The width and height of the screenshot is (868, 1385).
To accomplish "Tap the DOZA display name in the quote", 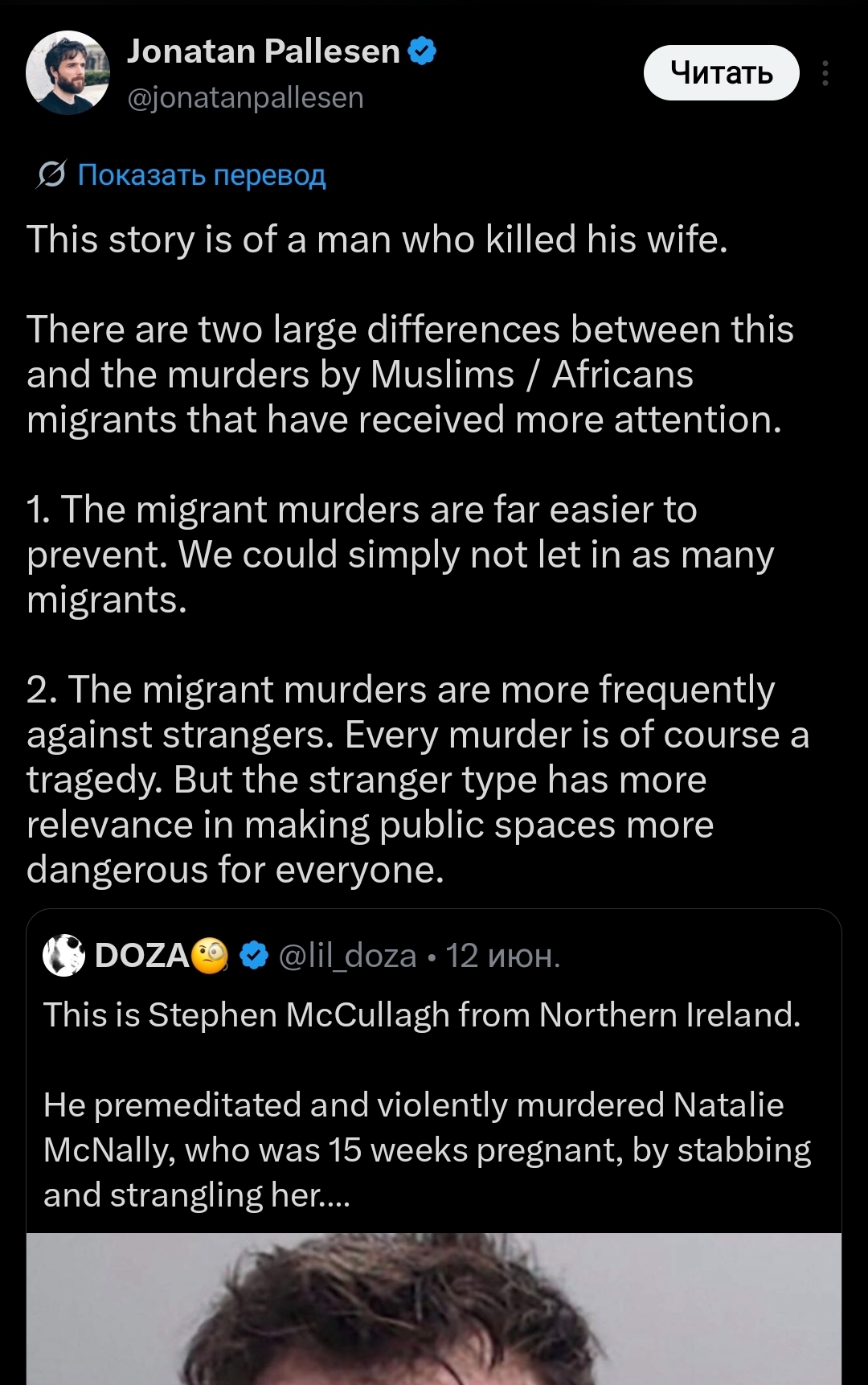I will coord(141,956).
